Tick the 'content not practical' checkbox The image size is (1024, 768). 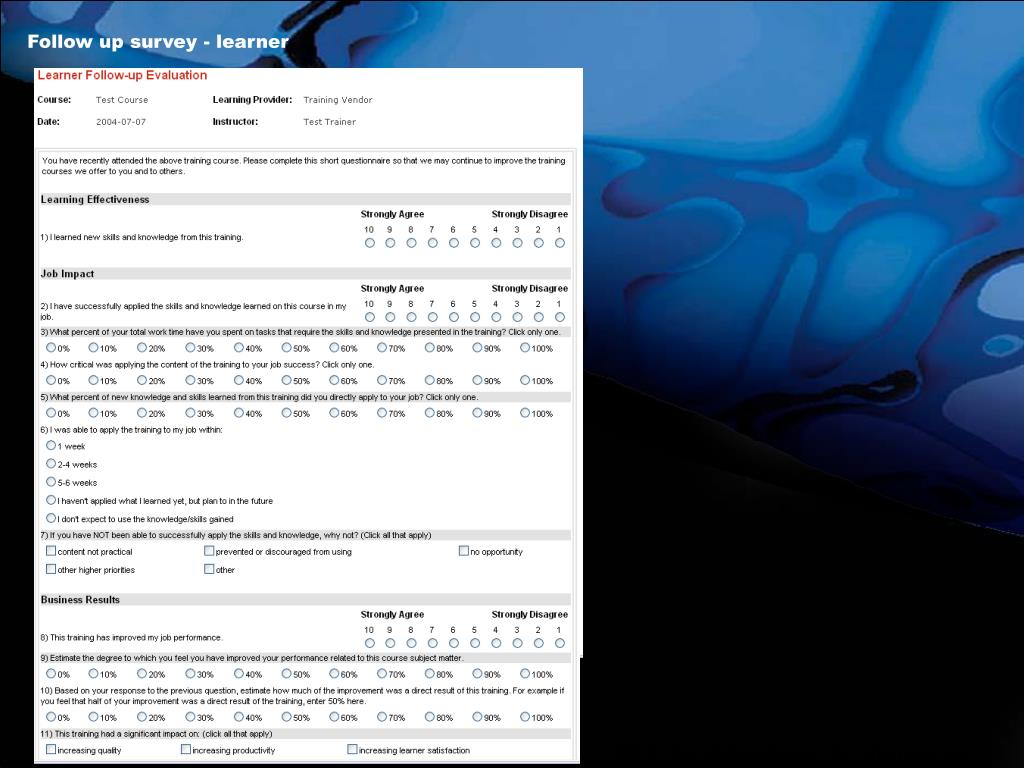(51, 551)
